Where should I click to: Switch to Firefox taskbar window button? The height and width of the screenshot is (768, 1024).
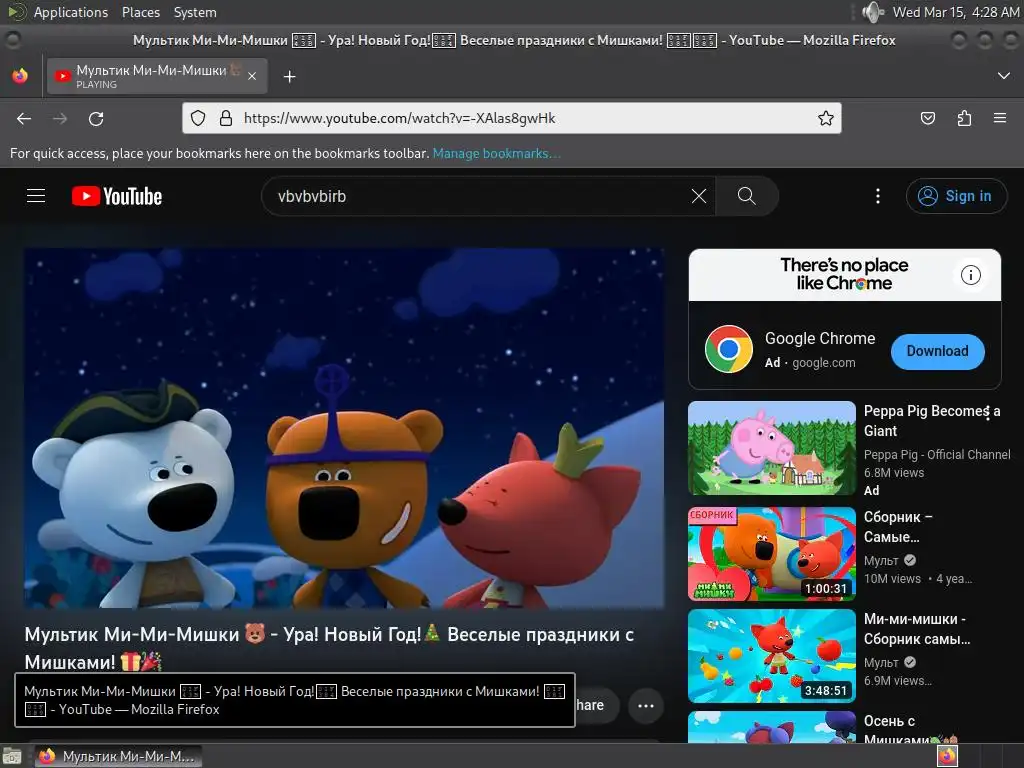[x=118, y=757]
